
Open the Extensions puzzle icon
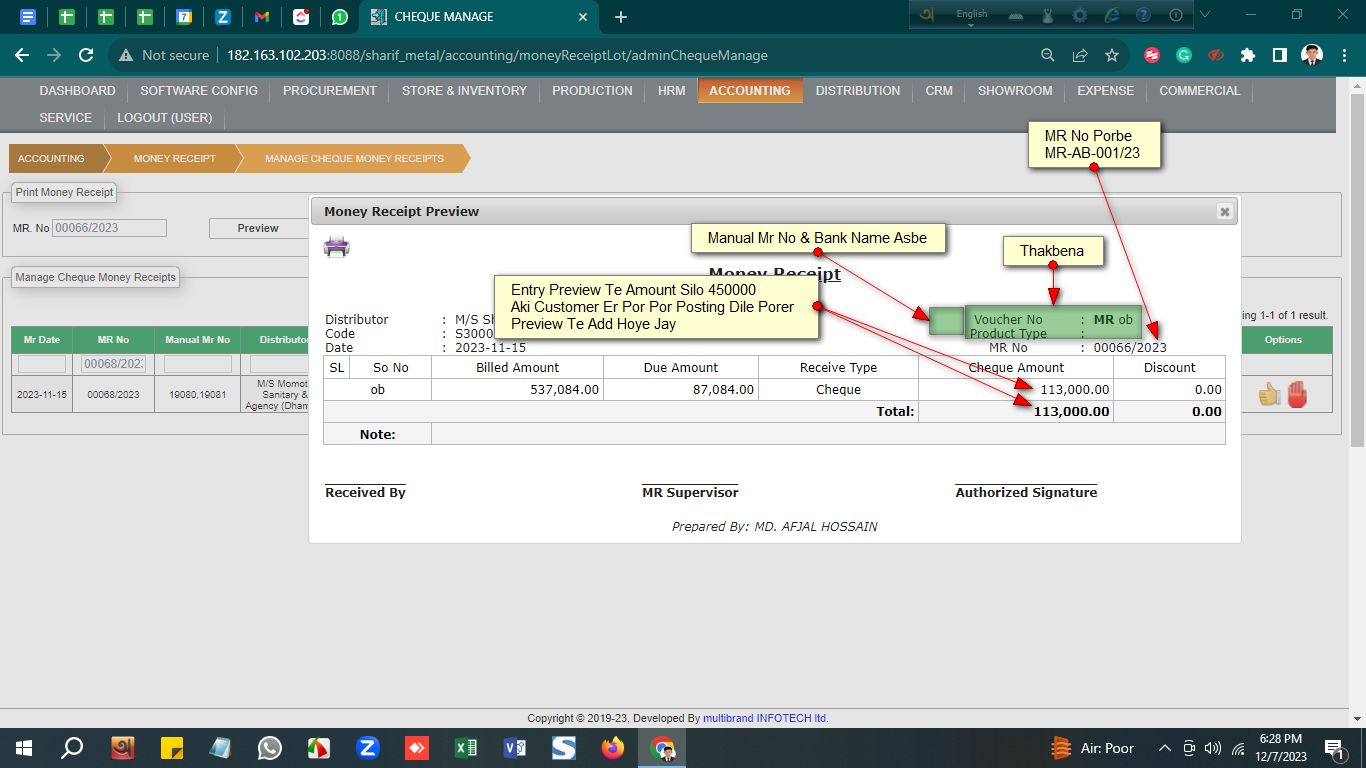1248,56
